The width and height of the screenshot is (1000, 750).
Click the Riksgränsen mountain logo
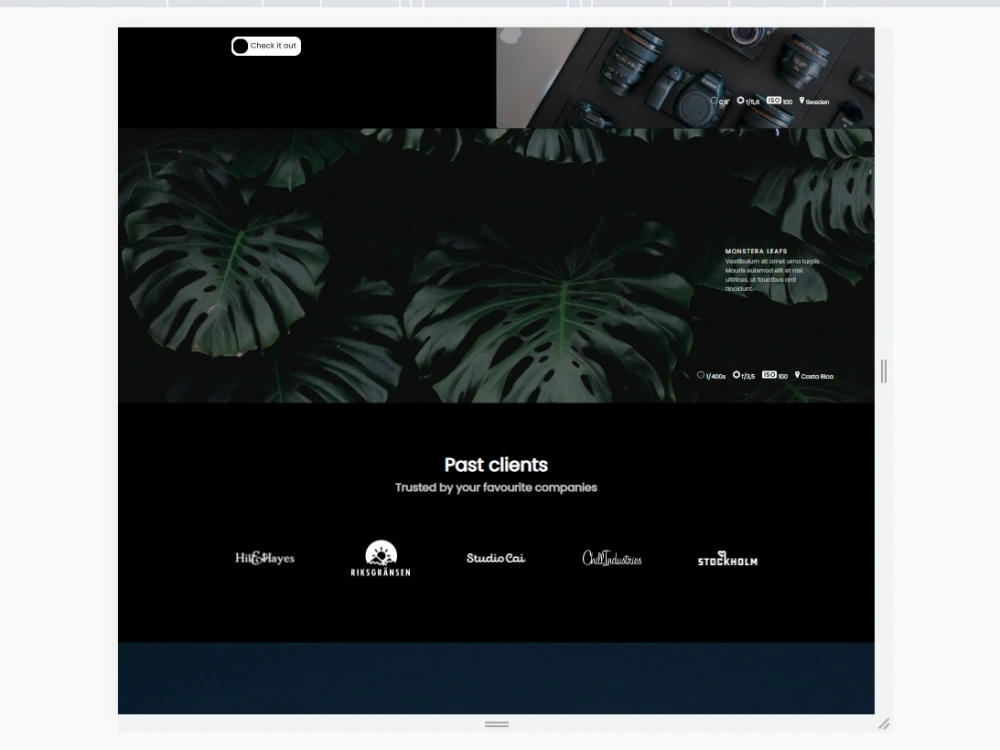(381, 558)
